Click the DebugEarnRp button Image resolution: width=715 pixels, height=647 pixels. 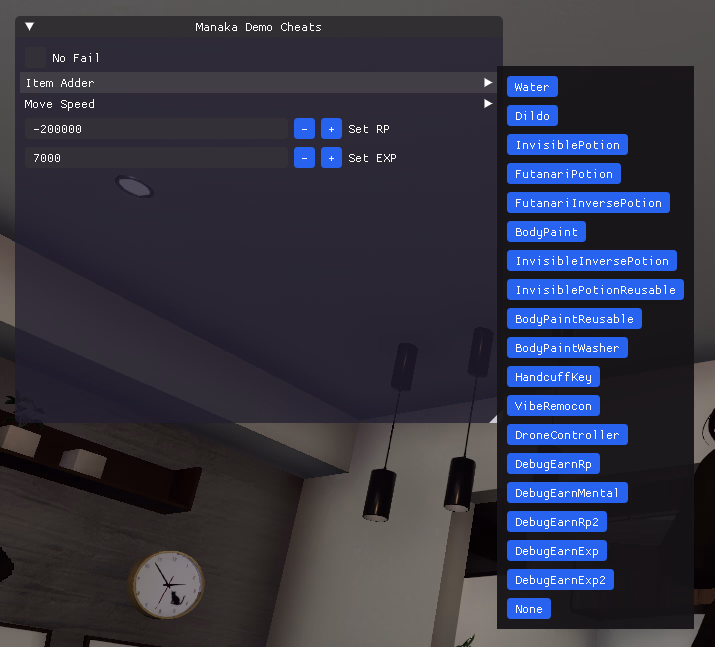click(553, 463)
